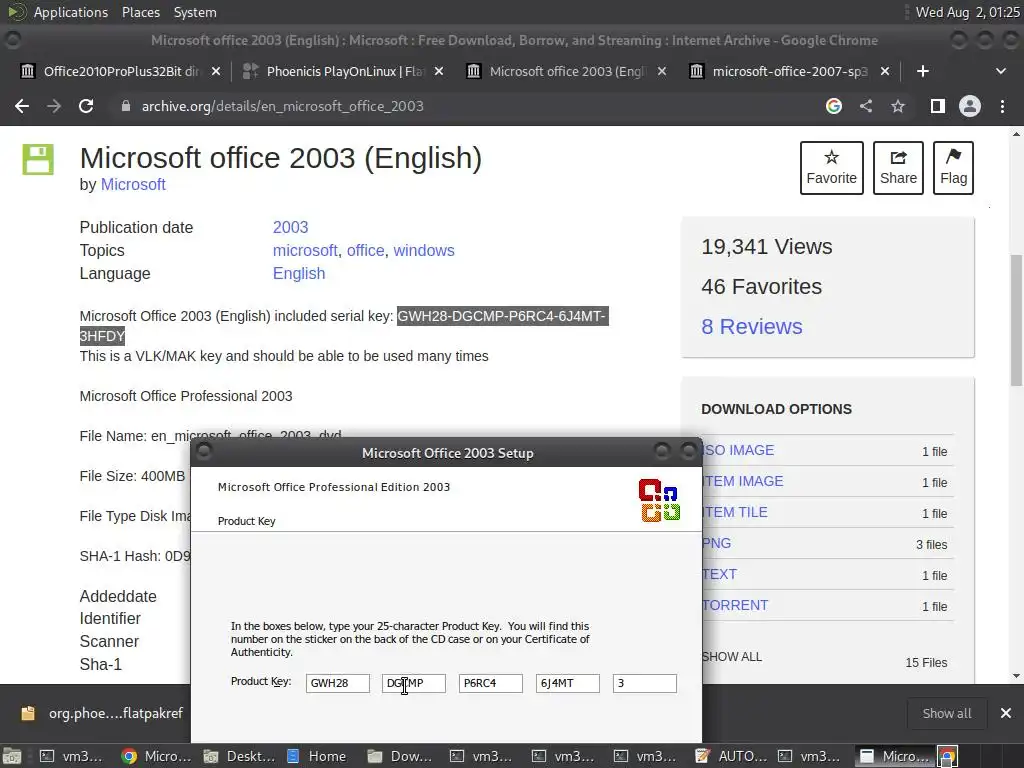Click SHOW ALL files link
1024x768 pixels.
(x=732, y=657)
